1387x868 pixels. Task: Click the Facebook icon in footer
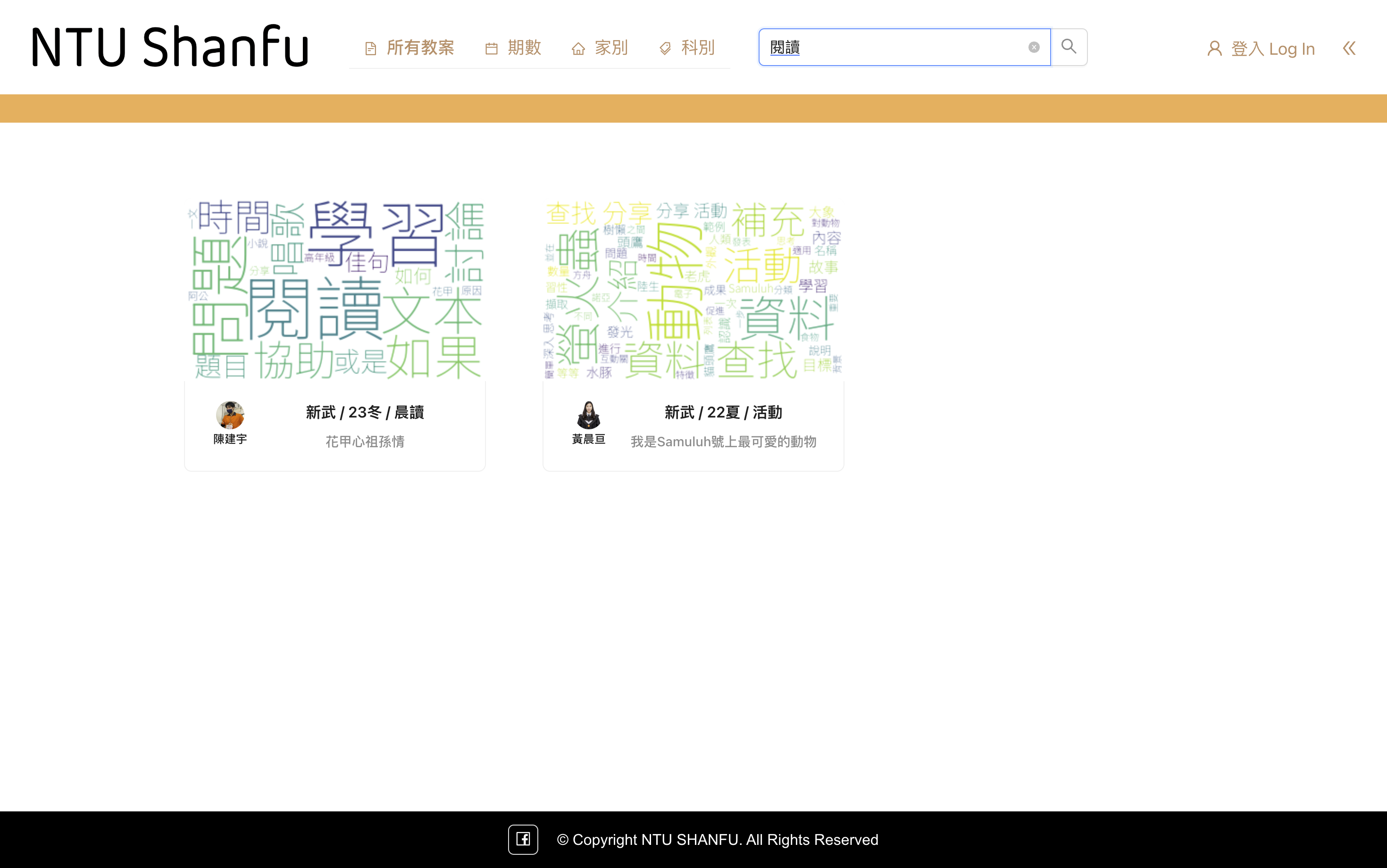522,839
